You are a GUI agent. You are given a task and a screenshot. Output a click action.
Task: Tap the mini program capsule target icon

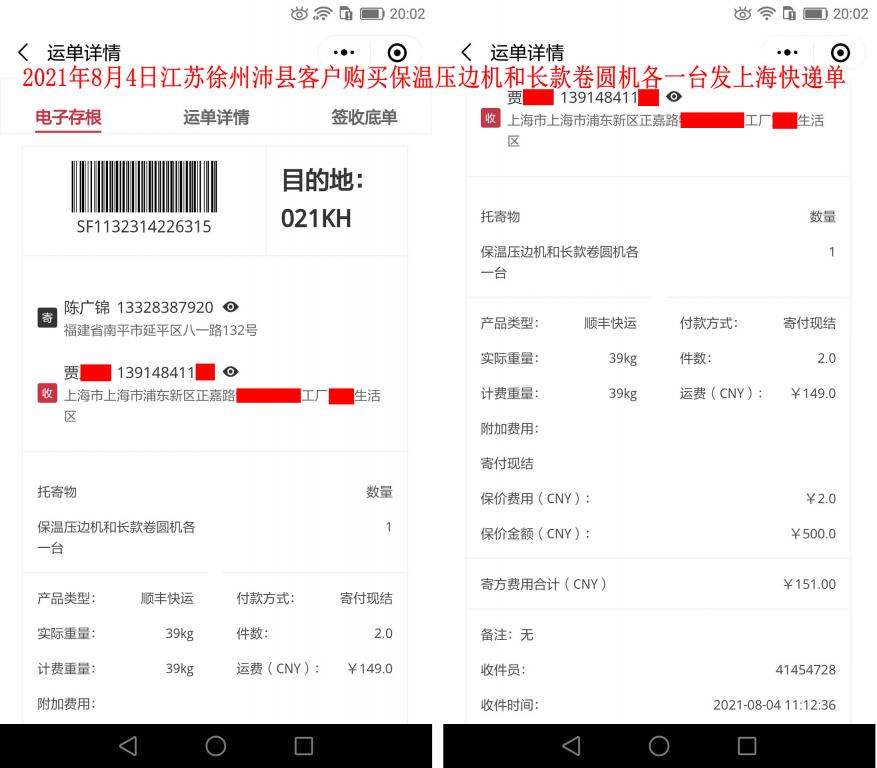(397, 52)
